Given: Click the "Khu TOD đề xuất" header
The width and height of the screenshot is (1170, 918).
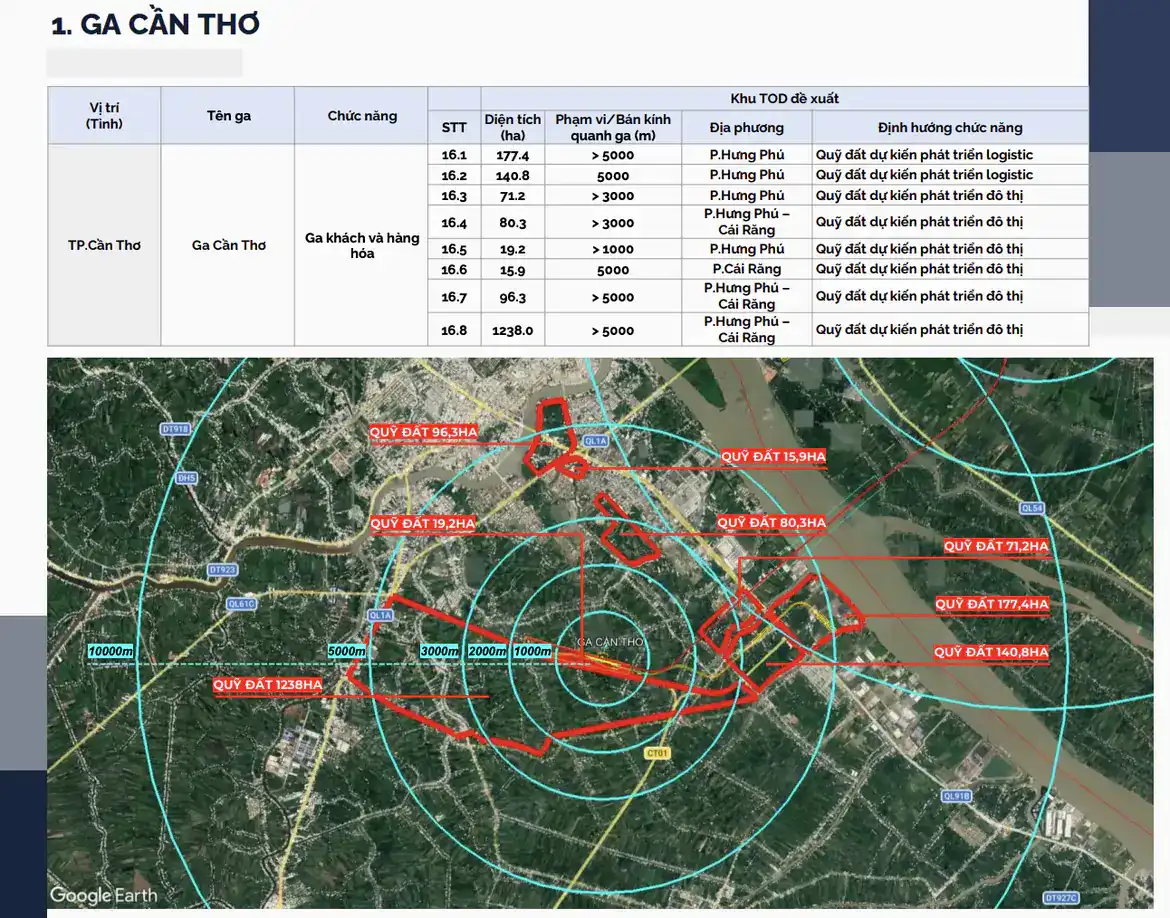Looking at the screenshot, I should 784,99.
